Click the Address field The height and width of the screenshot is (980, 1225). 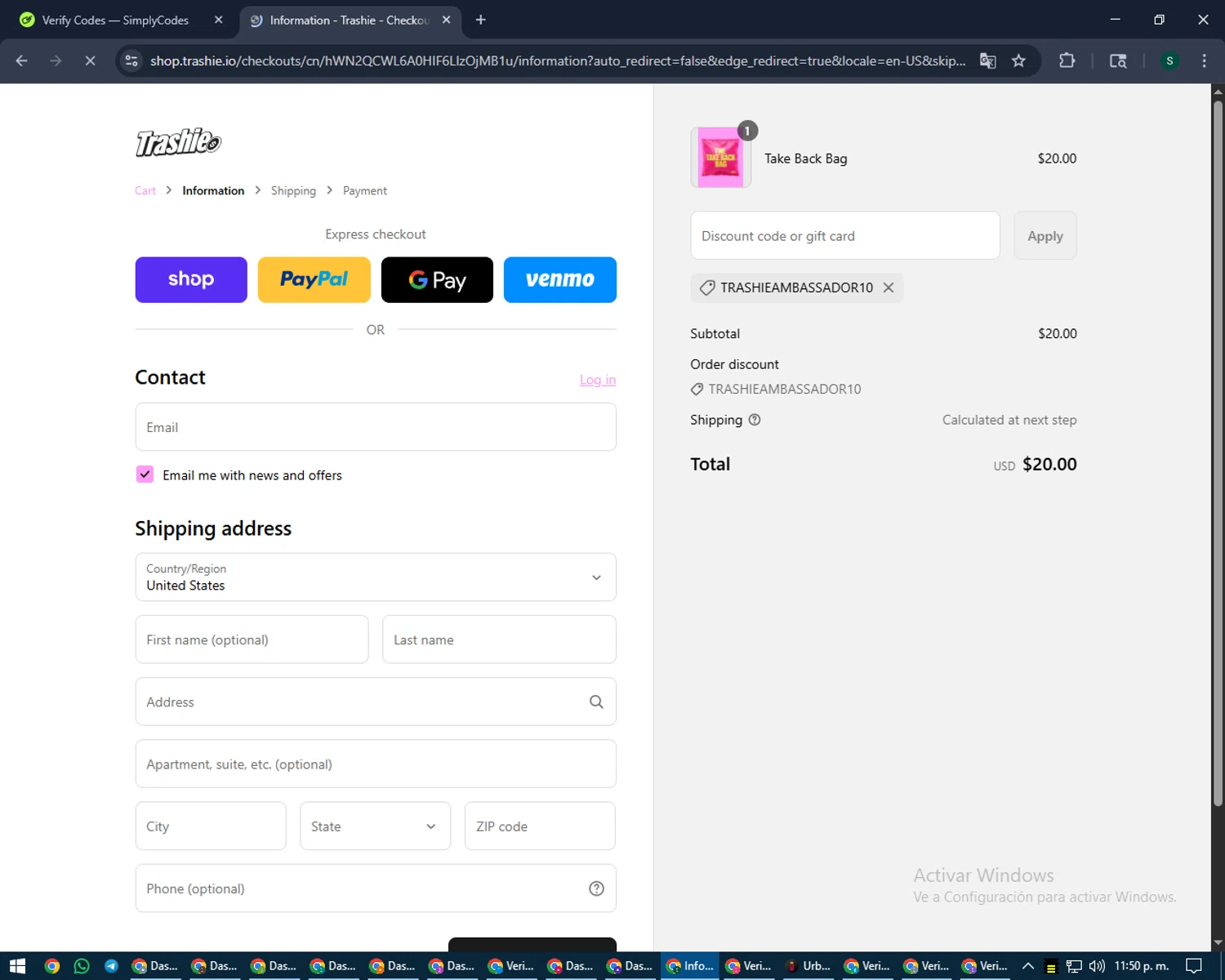(x=376, y=702)
